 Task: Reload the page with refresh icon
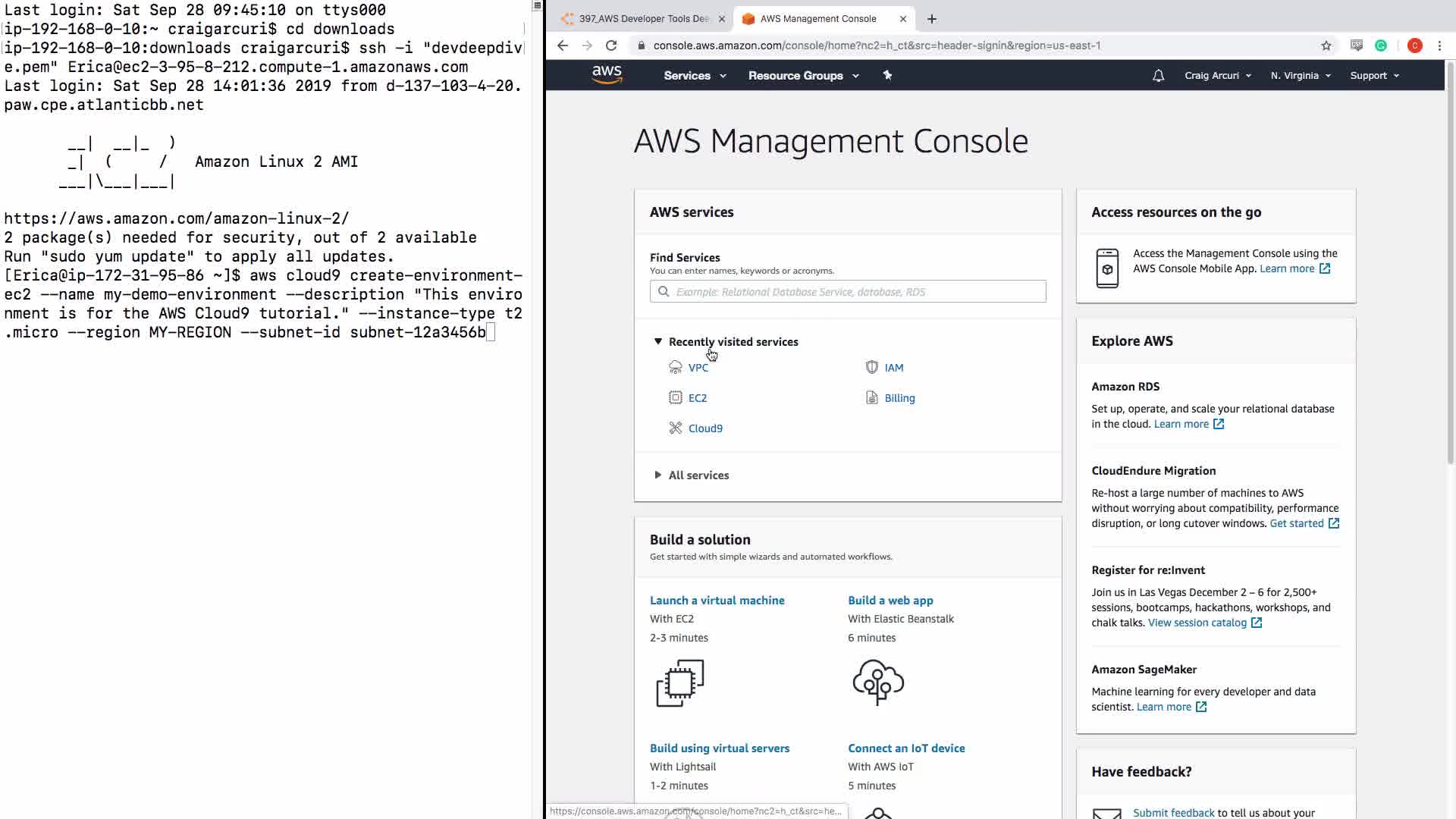(x=611, y=45)
